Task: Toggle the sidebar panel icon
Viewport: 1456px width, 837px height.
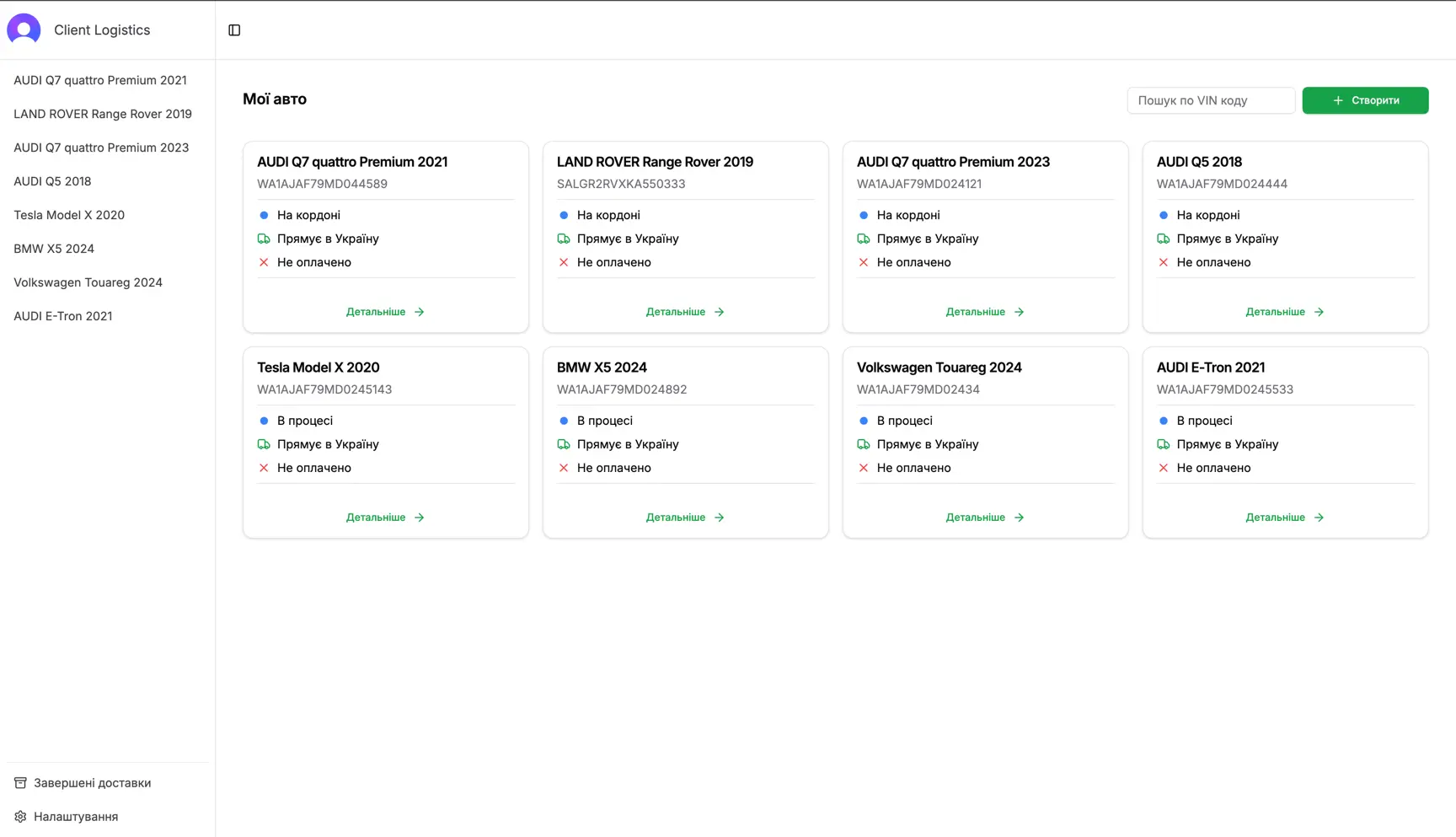Action: click(x=234, y=30)
